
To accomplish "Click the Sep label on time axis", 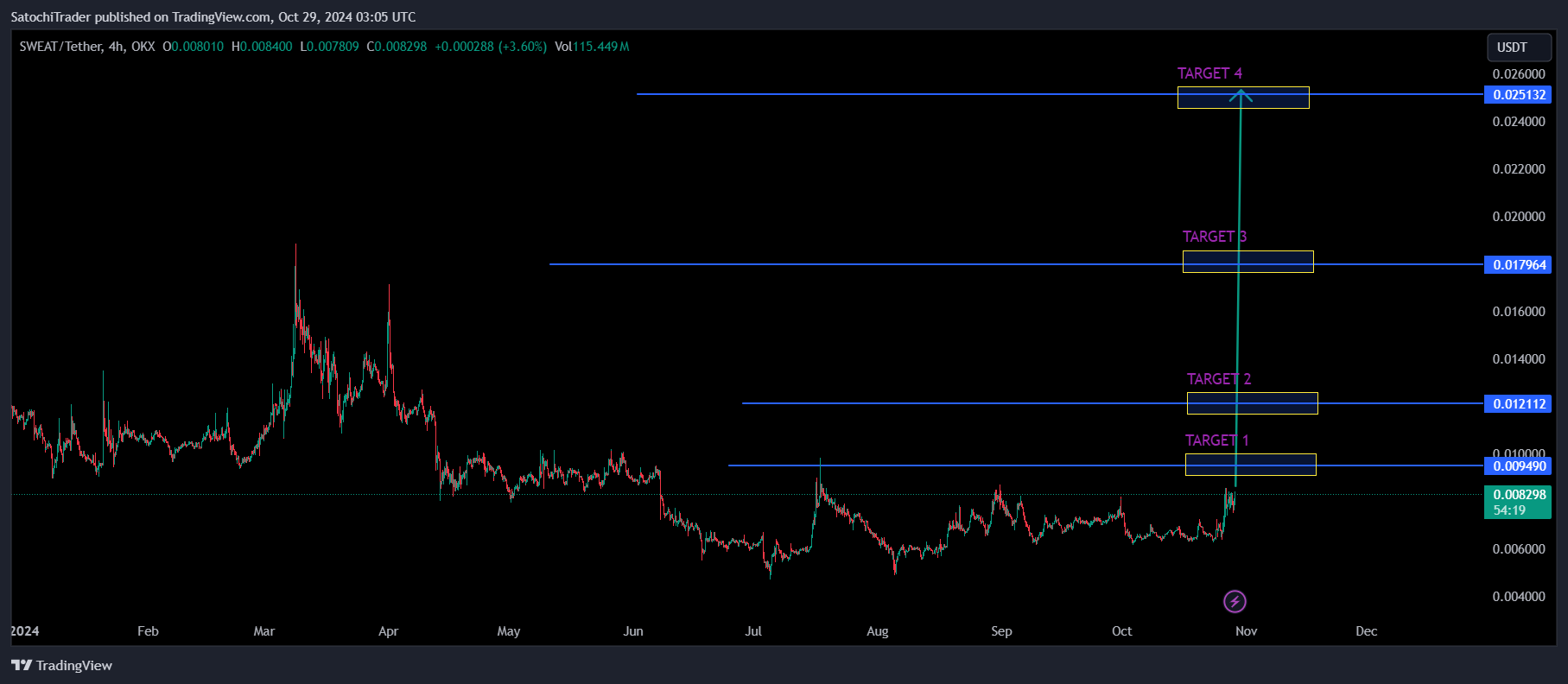I will click(x=1001, y=631).
